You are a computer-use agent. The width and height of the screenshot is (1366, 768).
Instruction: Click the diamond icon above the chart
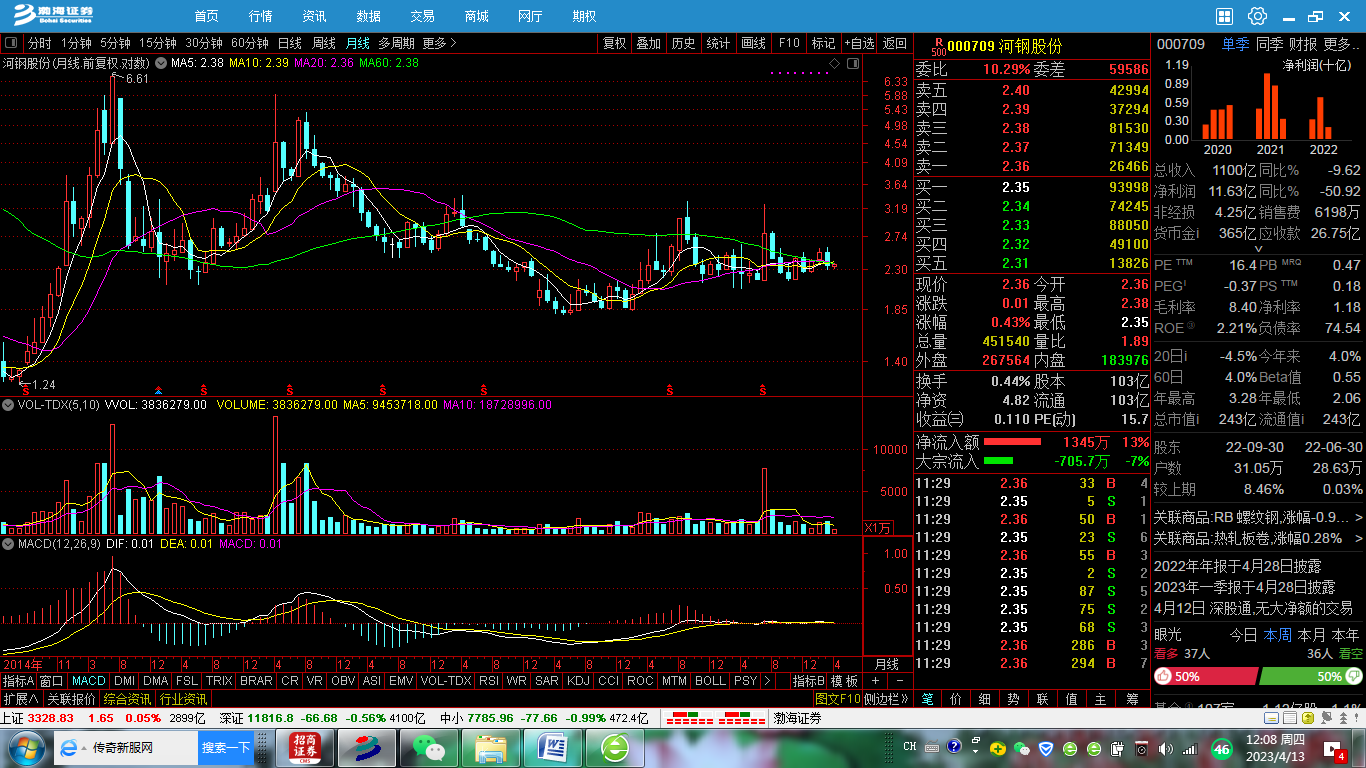tap(835, 63)
